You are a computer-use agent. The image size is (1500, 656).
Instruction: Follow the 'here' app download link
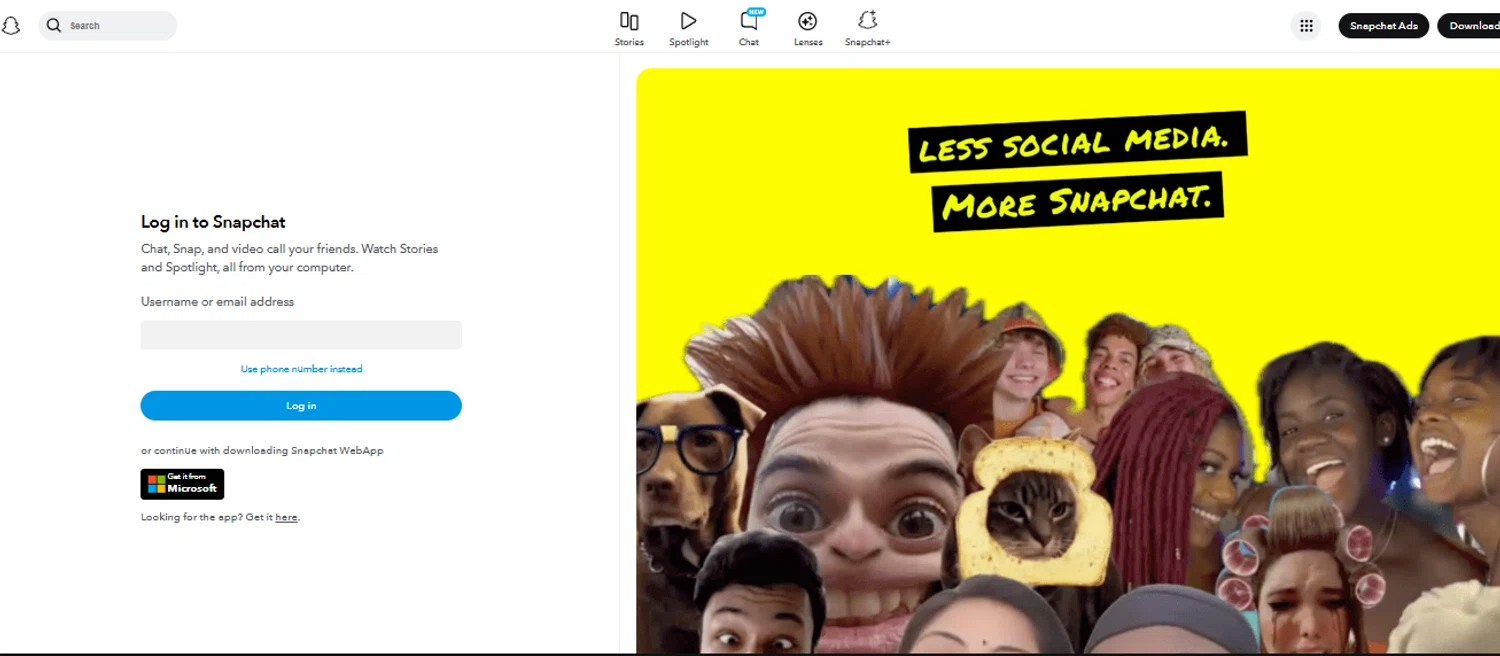pos(286,517)
